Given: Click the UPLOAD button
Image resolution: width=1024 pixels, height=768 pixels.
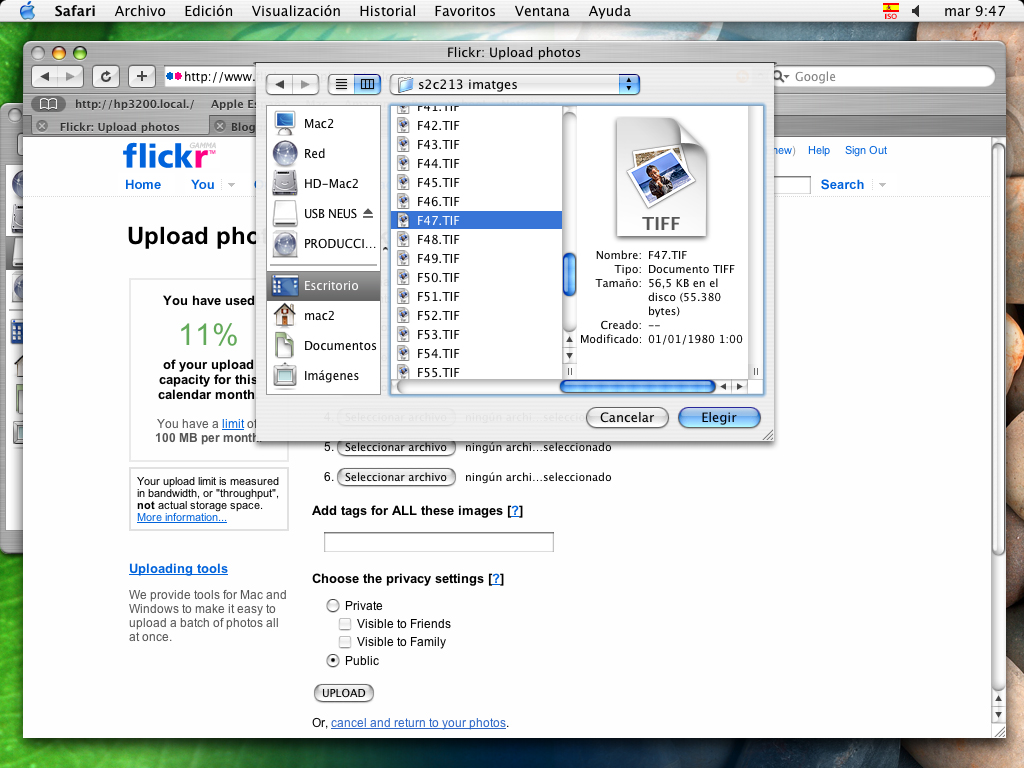Looking at the screenshot, I should (344, 693).
